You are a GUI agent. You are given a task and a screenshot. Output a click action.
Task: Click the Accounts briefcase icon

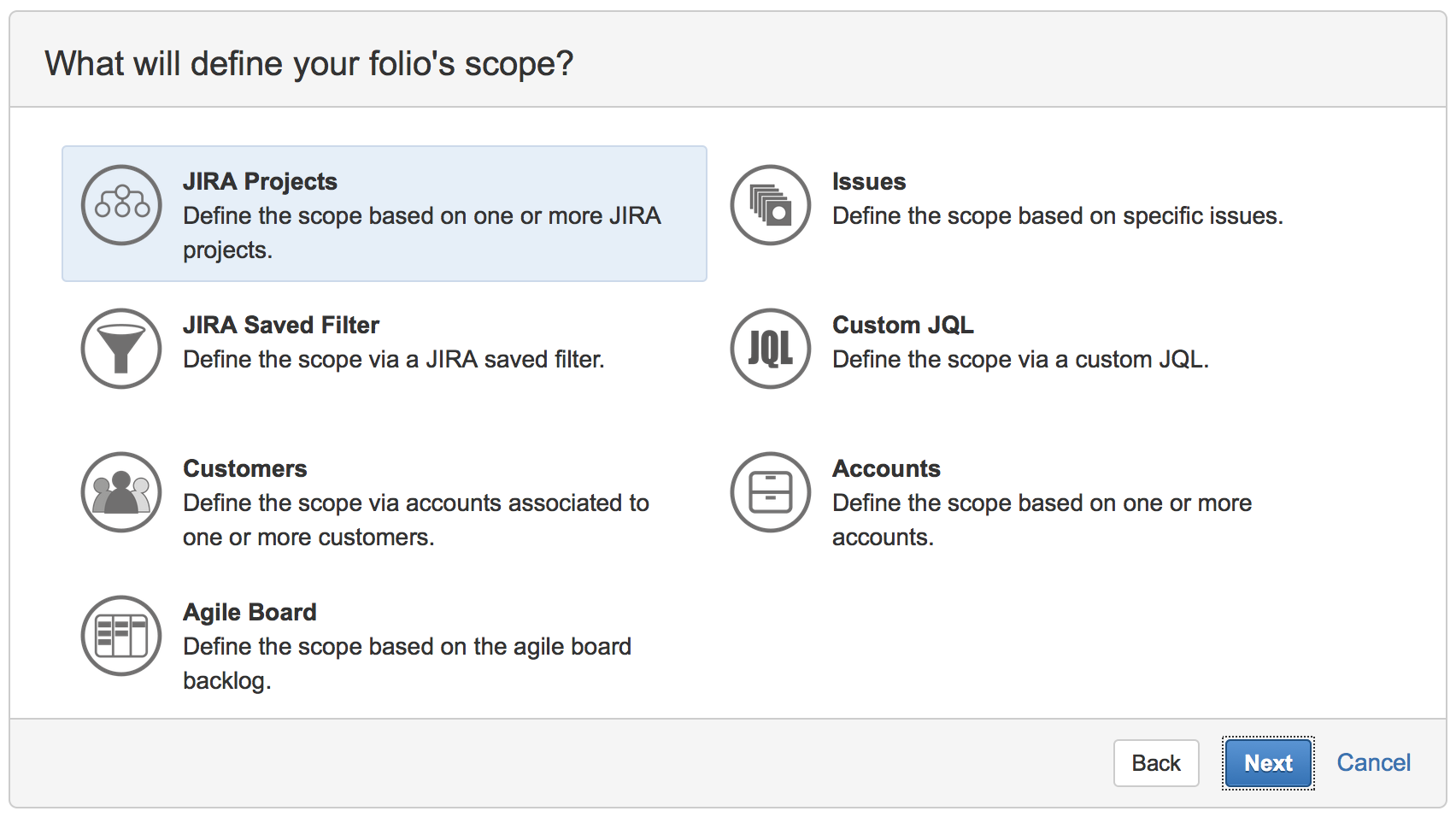pos(769,492)
